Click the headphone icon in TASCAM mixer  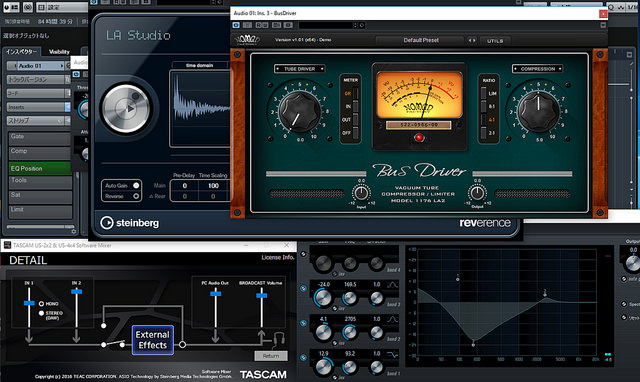(279, 339)
